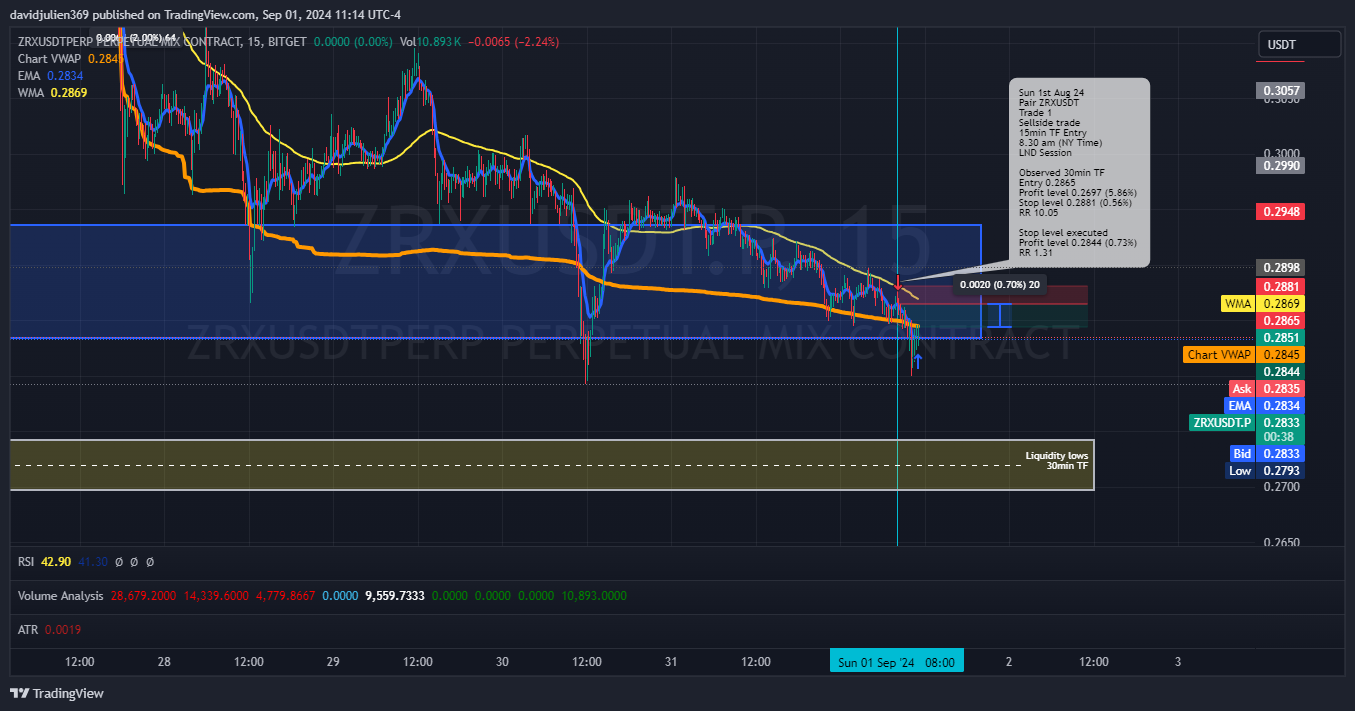Select the Volume Analysis indicator label
Image resolution: width=1355 pixels, height=711 pixels.
[x=60, y=596]
